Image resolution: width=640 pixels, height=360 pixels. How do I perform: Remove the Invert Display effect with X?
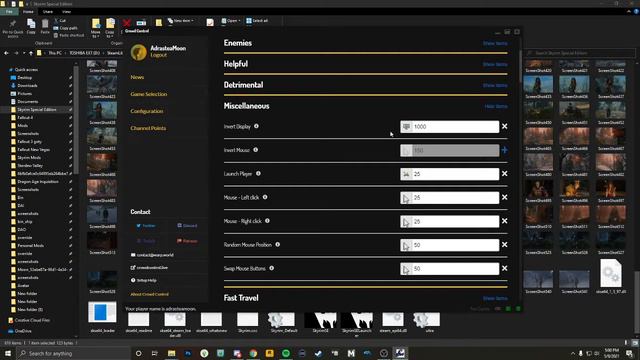504,127
